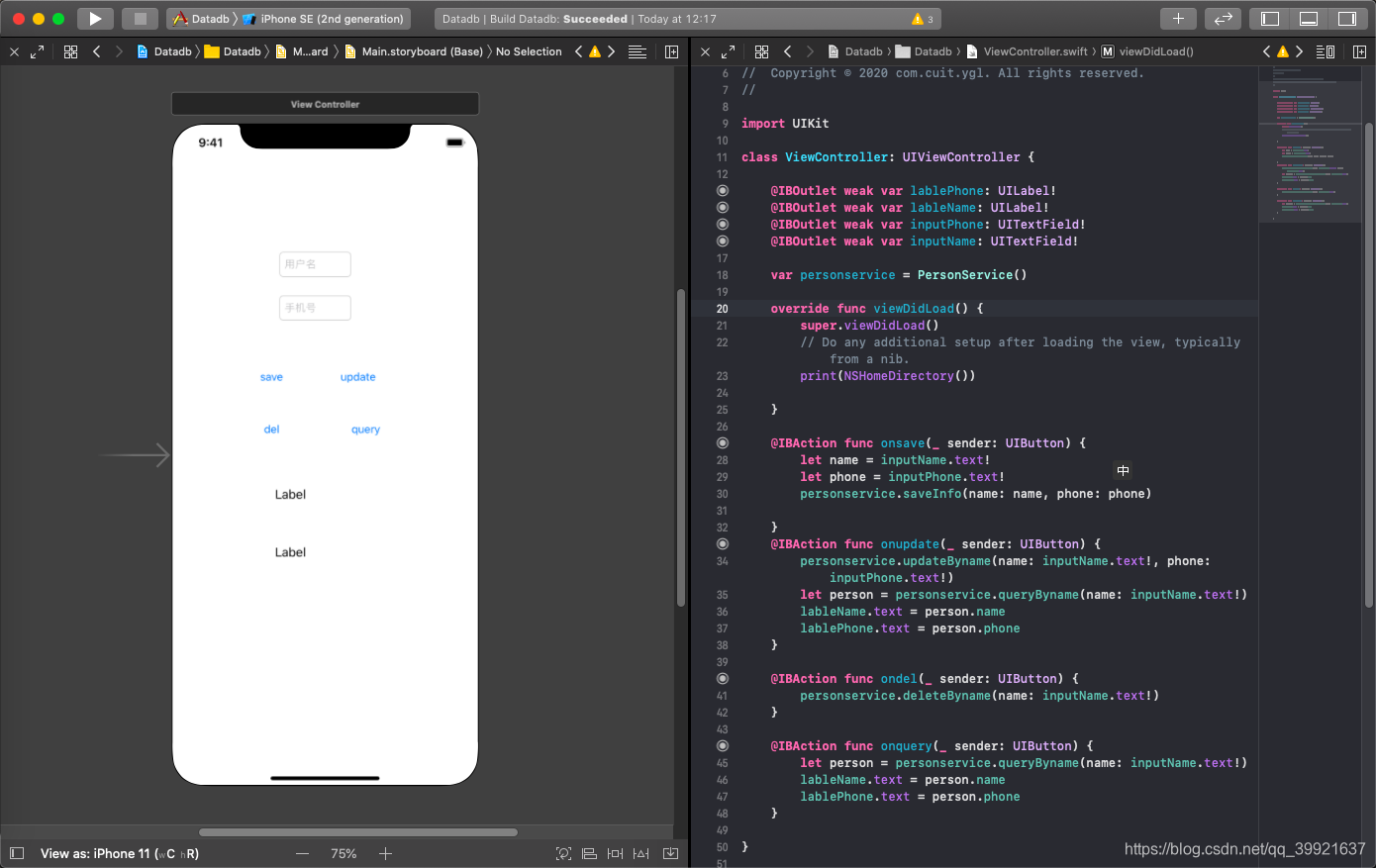
Task: Select the del button on canvas
Action: (271, 430)
